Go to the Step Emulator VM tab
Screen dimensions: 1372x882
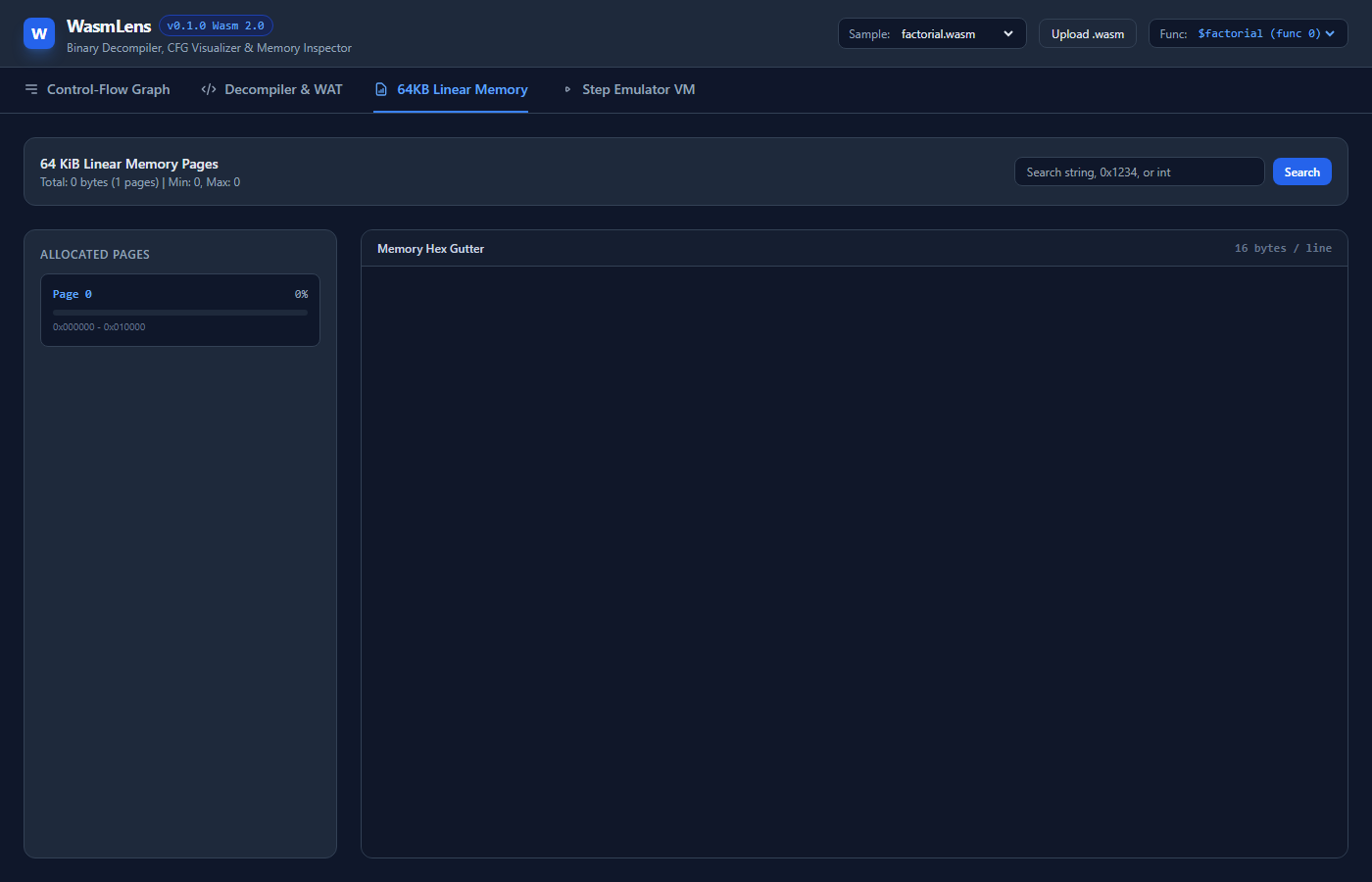click(x=627, y=89)
